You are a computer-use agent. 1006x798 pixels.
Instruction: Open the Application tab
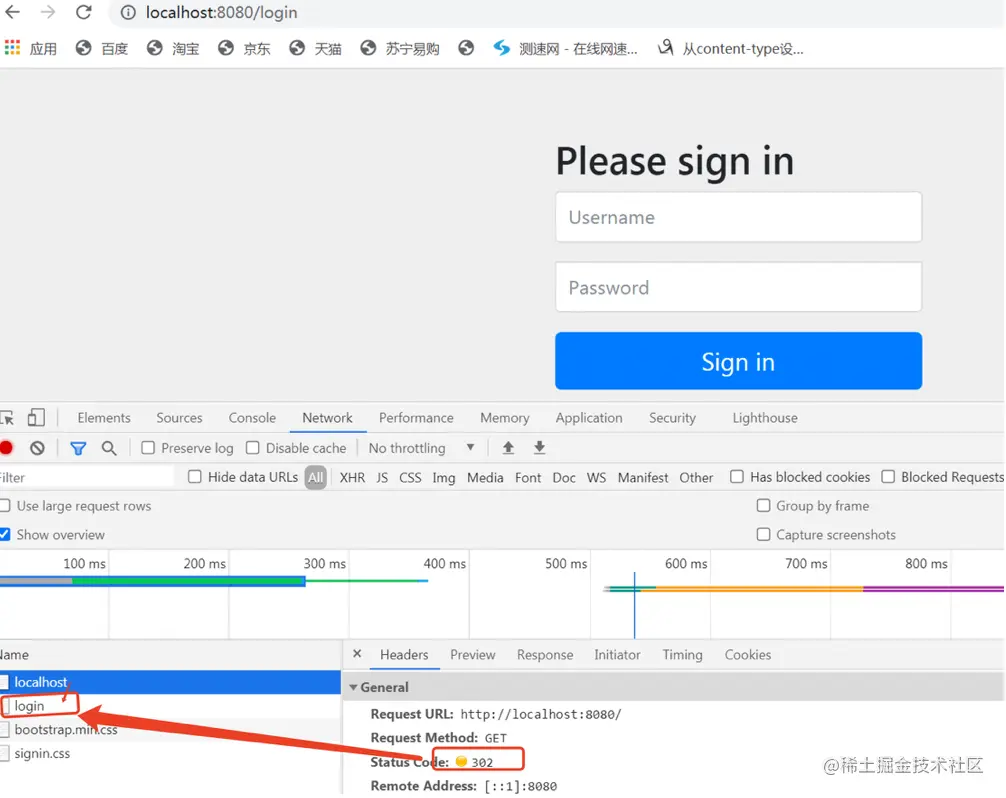(589, 418)
